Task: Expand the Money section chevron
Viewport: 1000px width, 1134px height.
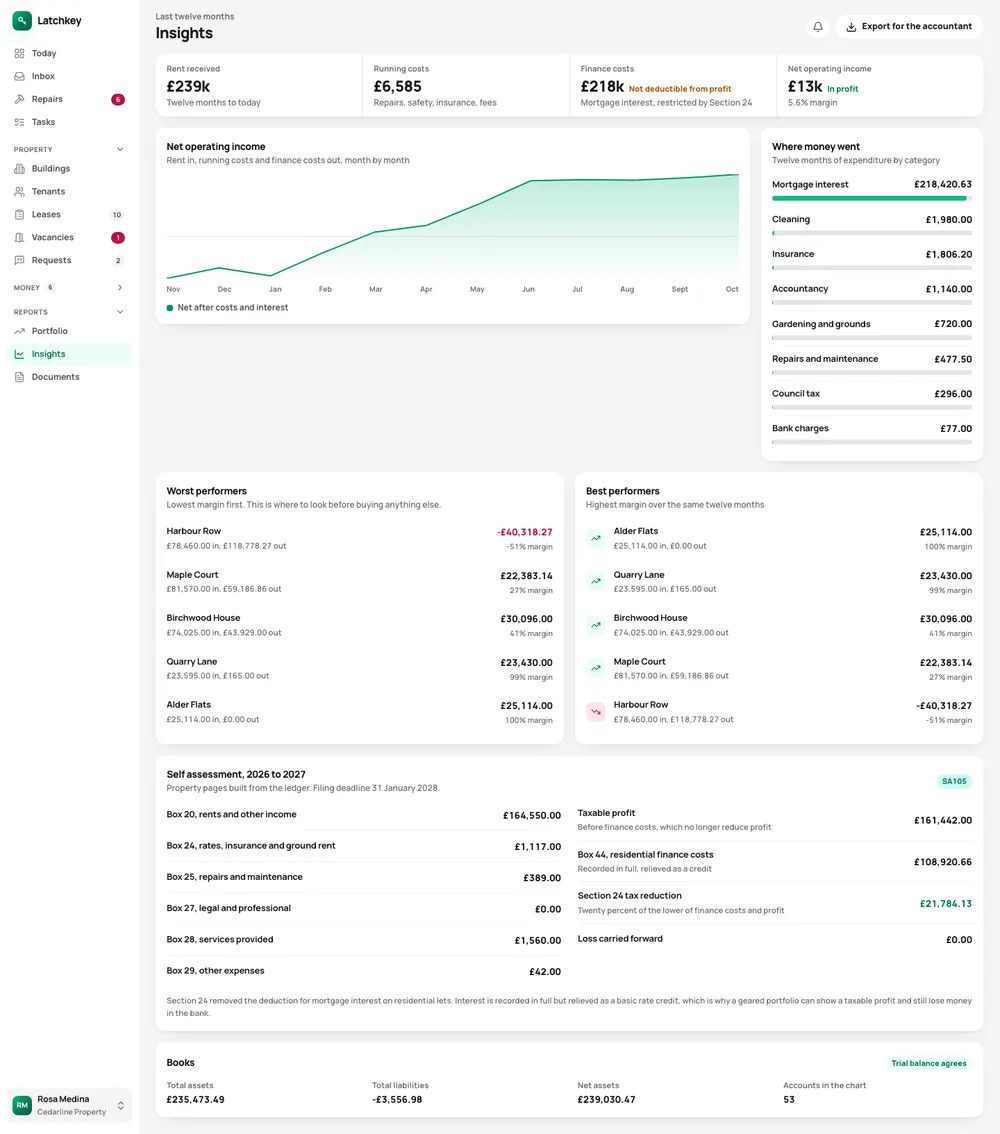Action: click(x=120, y=288)
